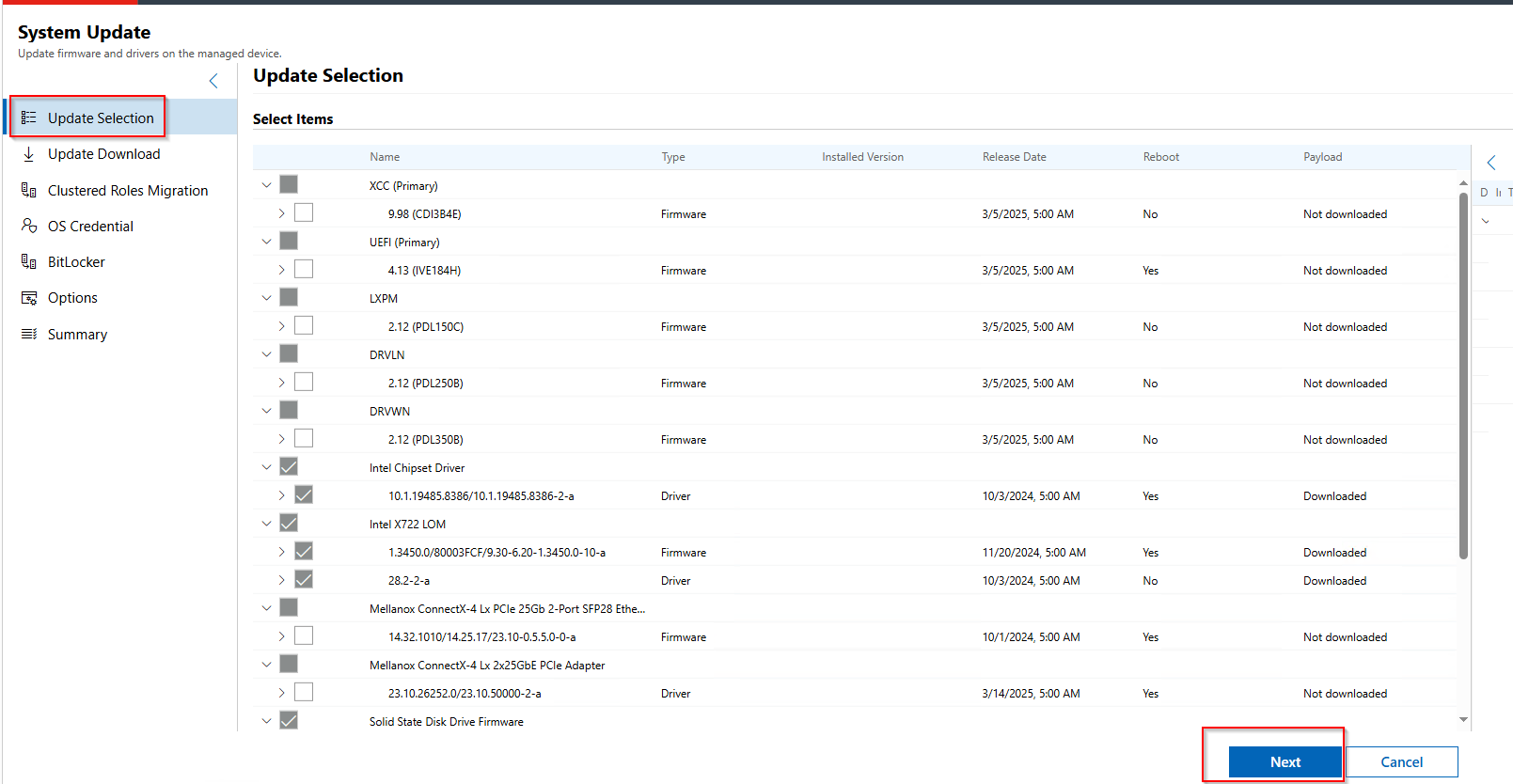Screen dimensions: 1513x784
Task: Collapse the left navigation sidebar arrow
Action: click(213, 81)
